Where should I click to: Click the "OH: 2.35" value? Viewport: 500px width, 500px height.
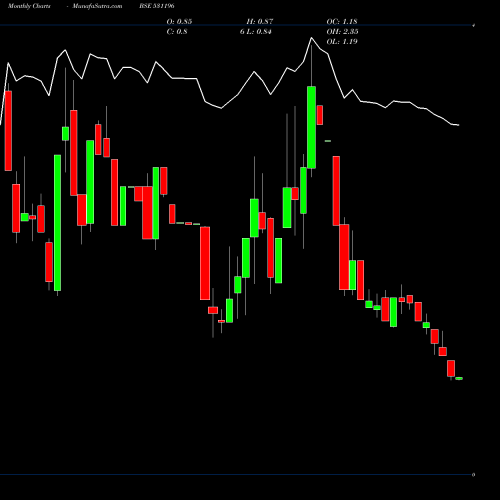342,31
